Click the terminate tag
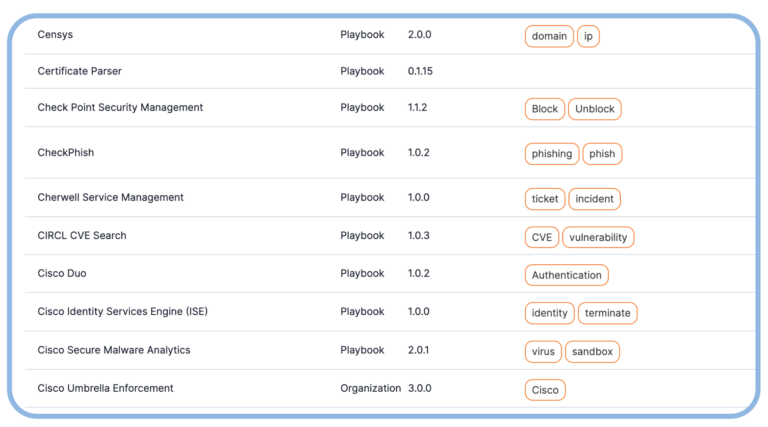Viewport: 768px width, 427px height. coord(608,313)
